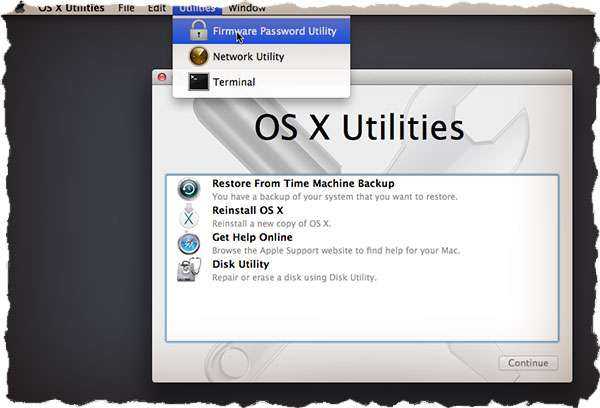Image resolution: width=600 pixels, height=408 pixels.
Task: Click the black Terminal icon
Action: tap(199, 82)
